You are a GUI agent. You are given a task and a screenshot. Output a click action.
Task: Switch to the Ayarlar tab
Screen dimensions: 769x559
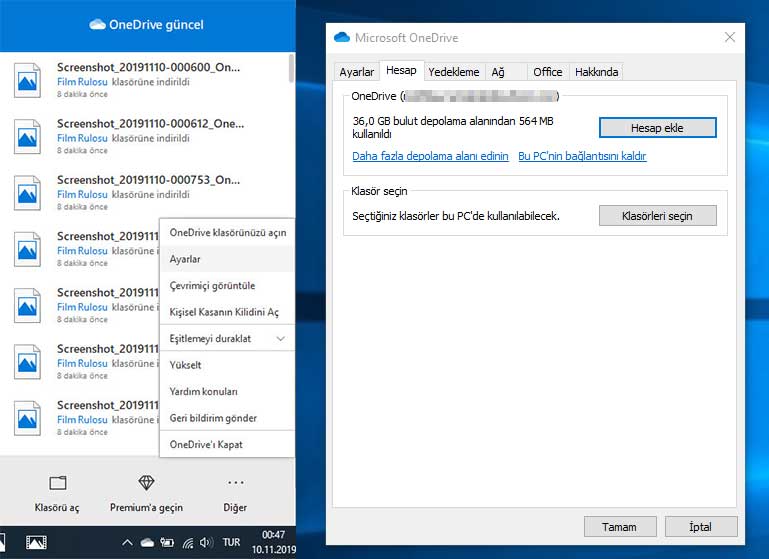point(357,72)
